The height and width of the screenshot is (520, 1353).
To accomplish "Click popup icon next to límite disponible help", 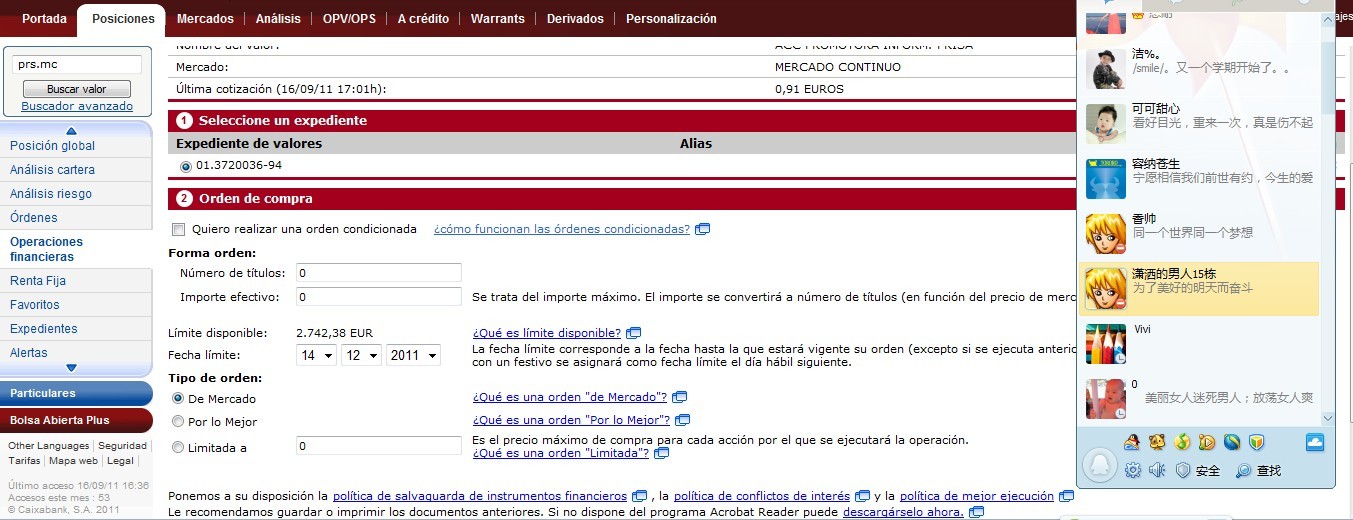I will (633, 333).
